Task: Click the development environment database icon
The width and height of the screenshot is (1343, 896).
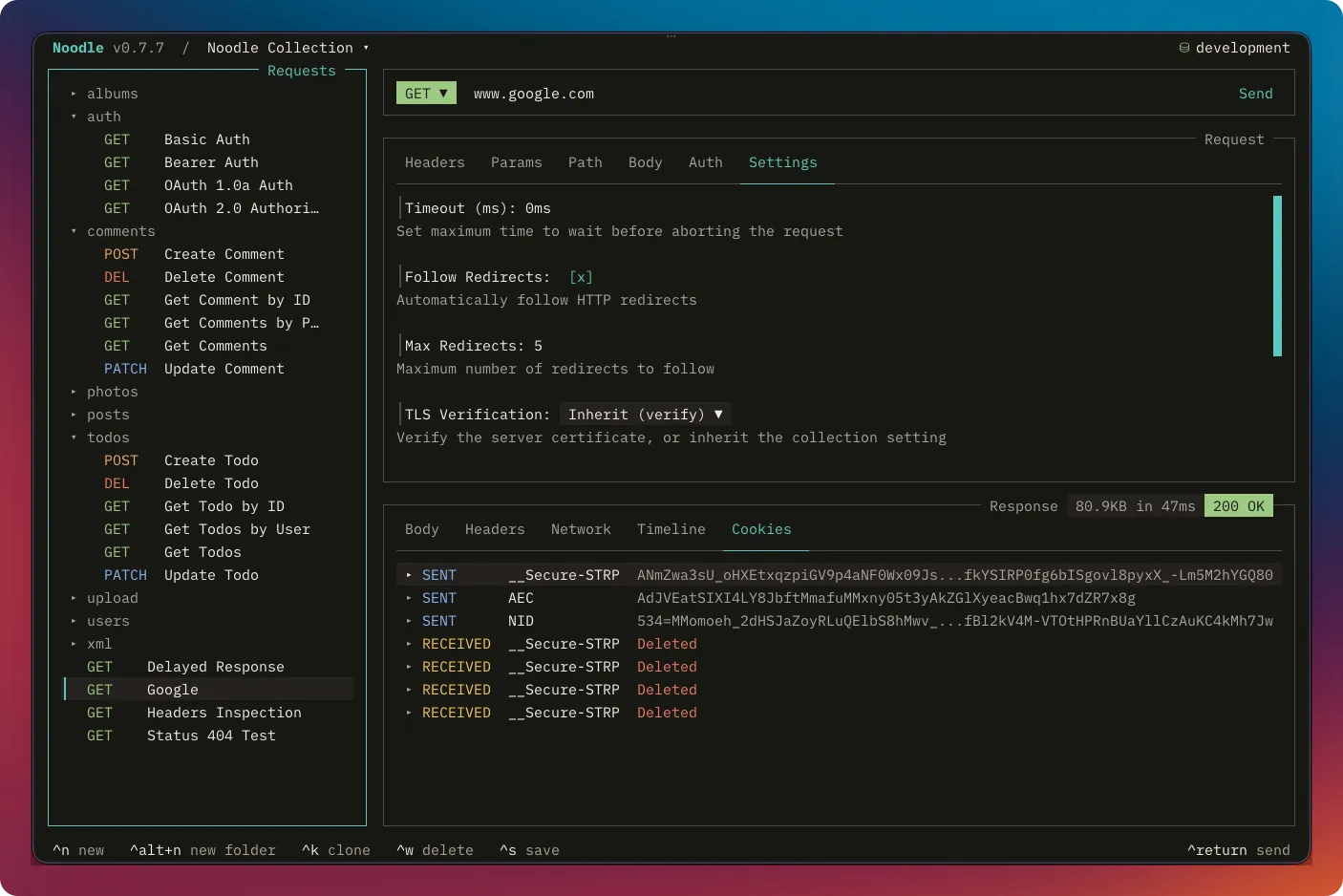Action: pos(1184,48)
